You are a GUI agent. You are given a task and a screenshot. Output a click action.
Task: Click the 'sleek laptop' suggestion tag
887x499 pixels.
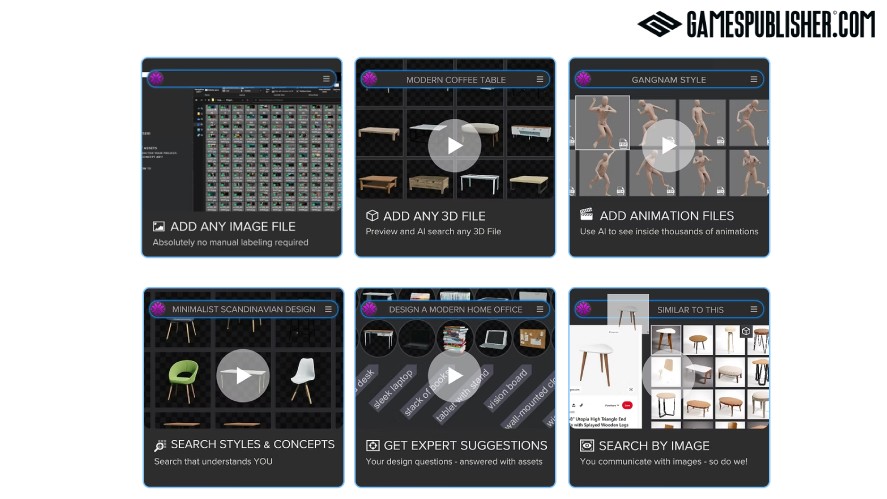point(394,389)
